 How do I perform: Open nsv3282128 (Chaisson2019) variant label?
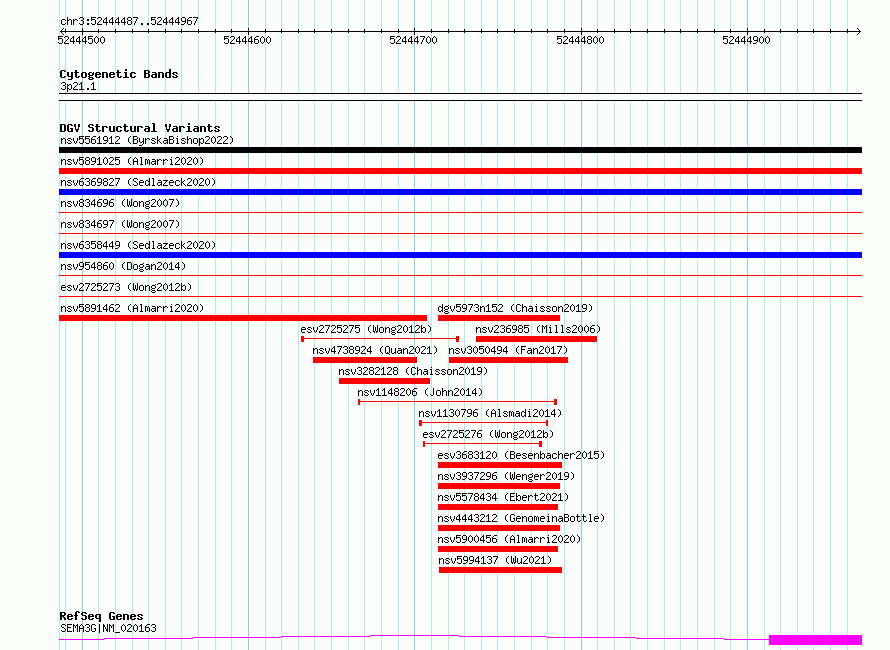(413, 371)
